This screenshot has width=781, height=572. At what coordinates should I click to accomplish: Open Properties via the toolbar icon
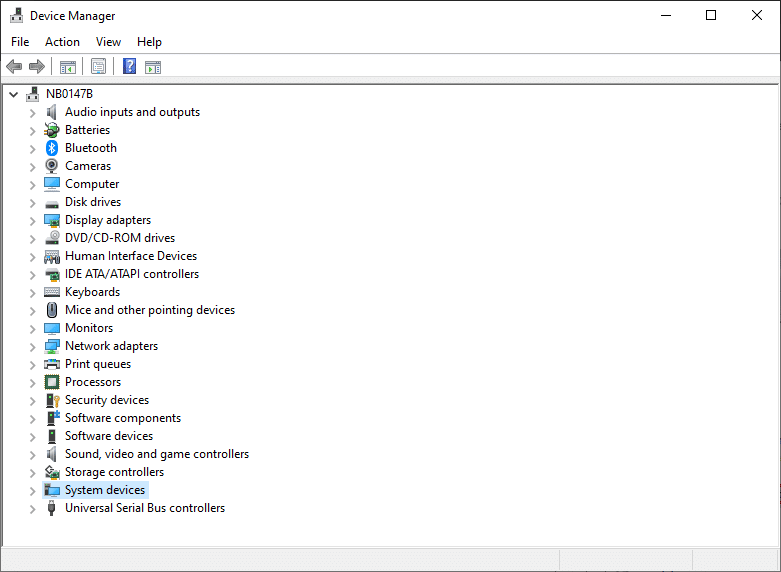coord(98,67)
